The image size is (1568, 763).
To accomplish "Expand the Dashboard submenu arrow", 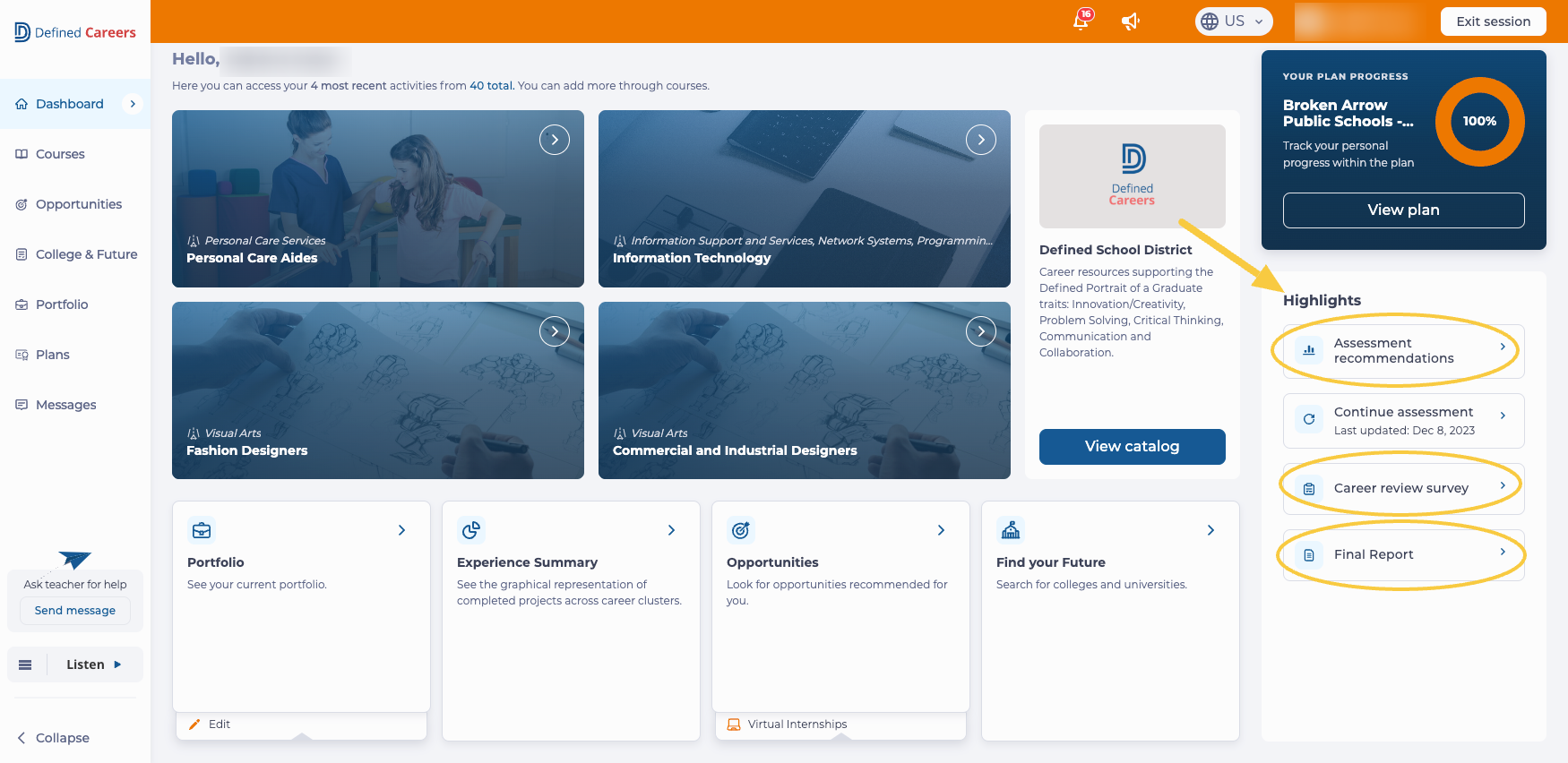I will (x=133, y=104).
